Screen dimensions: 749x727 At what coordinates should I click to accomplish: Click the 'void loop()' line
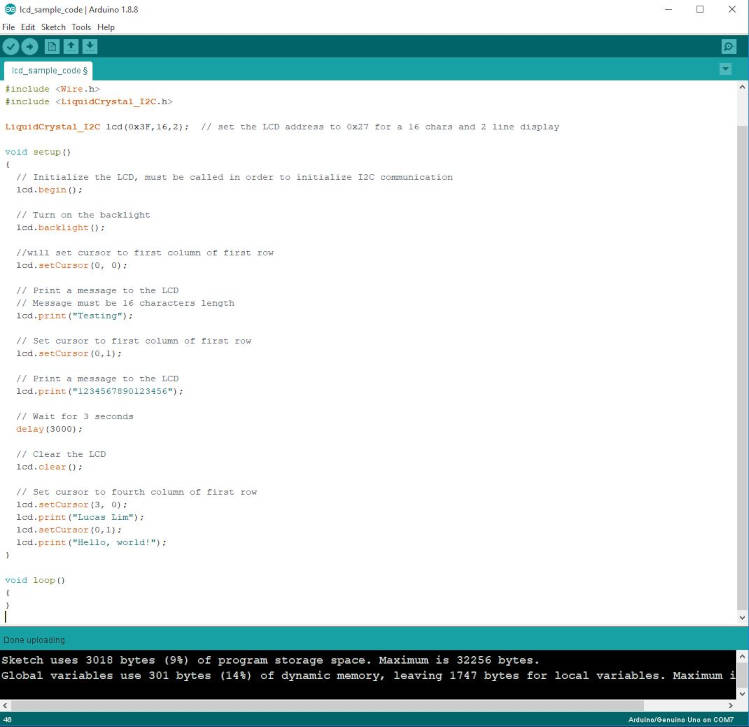coord(35,580)
